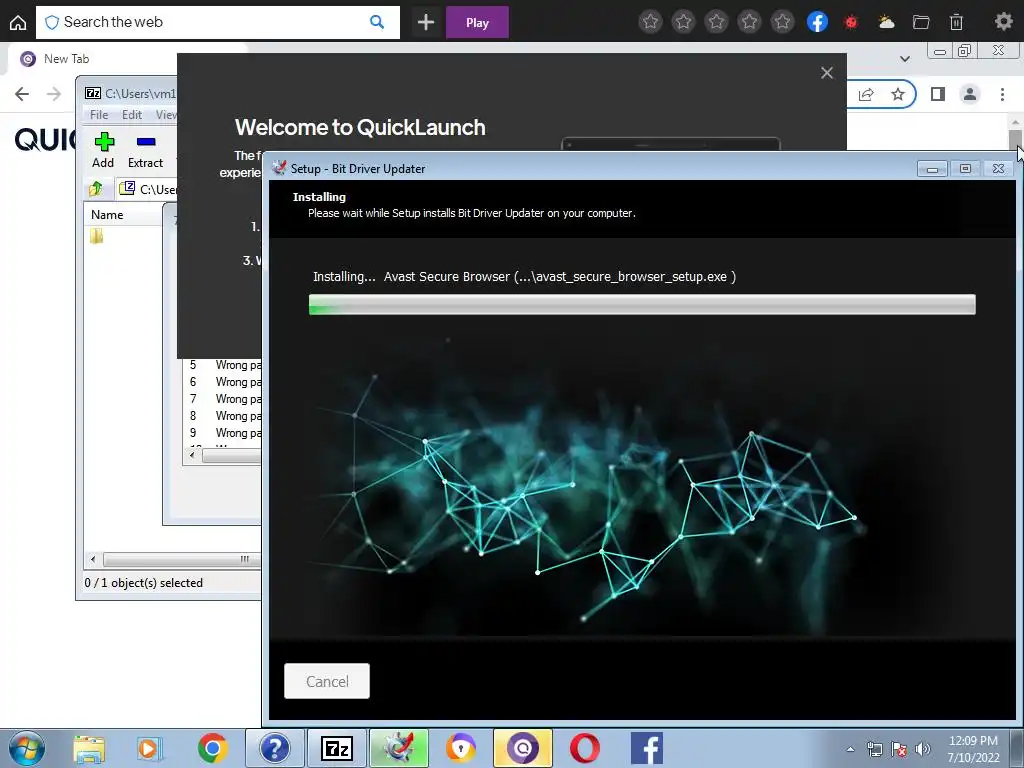This screenshot has height=768, width=1024.
Task: Click the 7-Zip horizontal scrollbar thumb
Action: coord(180,560)
